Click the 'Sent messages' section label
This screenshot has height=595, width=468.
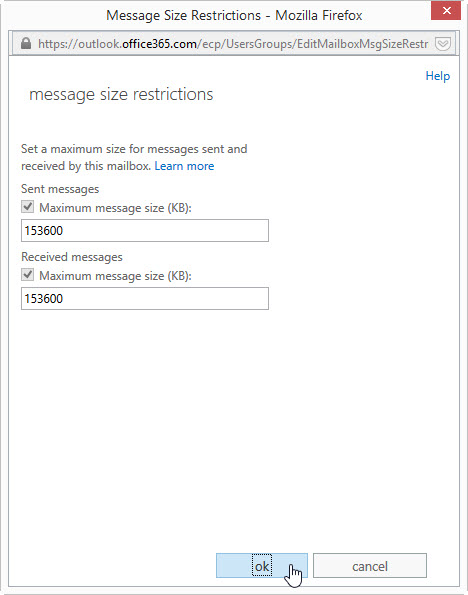pyautogui.click(x=60, y=189)
